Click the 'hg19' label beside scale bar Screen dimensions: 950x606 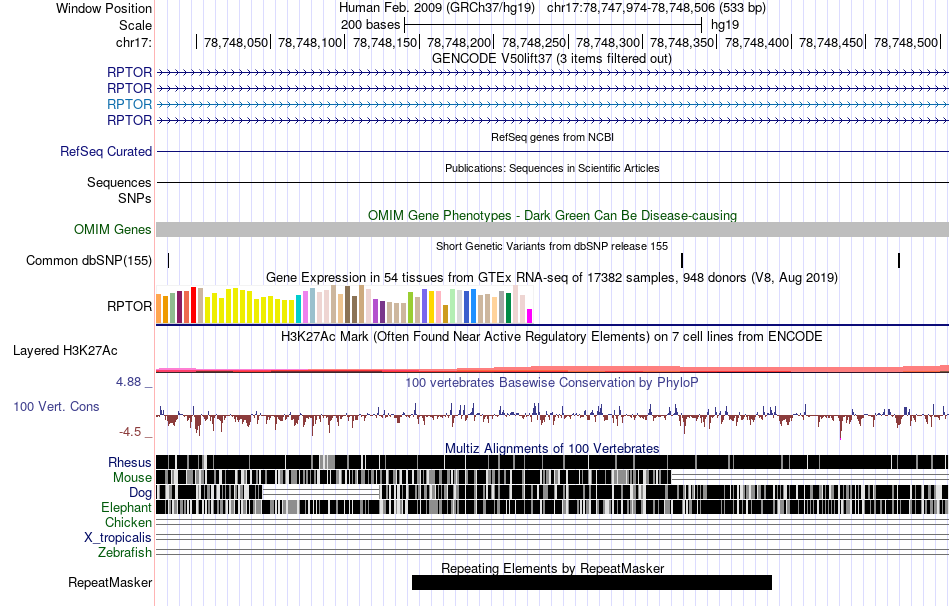click(x=725, y=25)
